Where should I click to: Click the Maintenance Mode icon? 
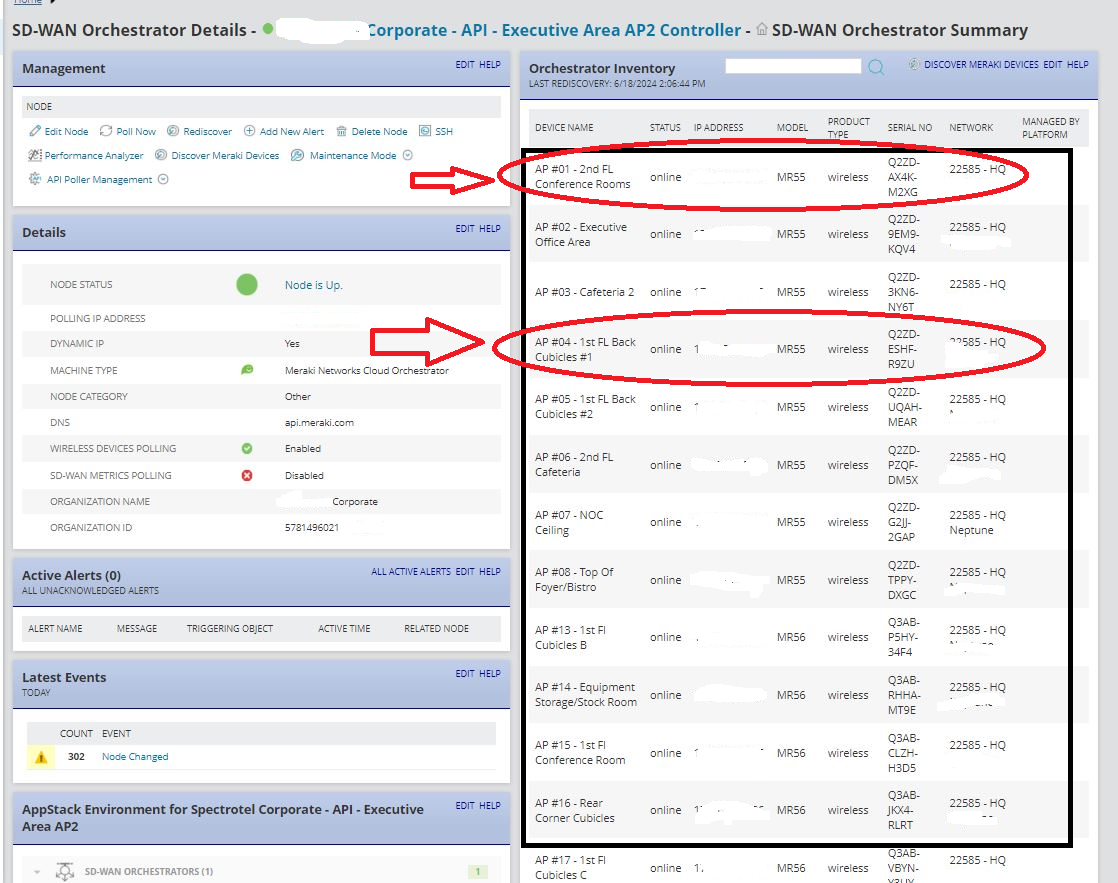point(297,155)
